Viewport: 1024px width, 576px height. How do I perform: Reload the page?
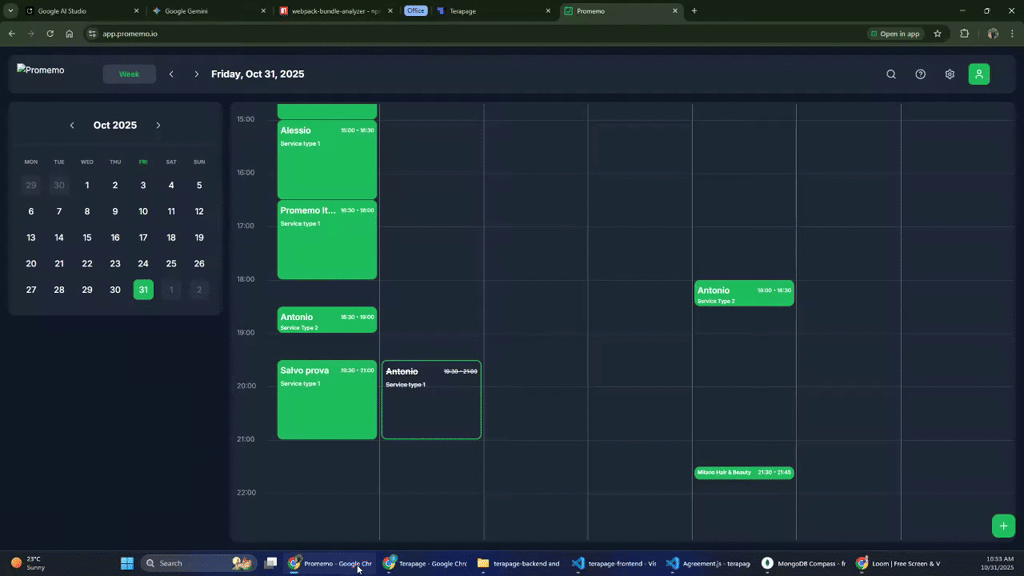[x=50, y=34]
